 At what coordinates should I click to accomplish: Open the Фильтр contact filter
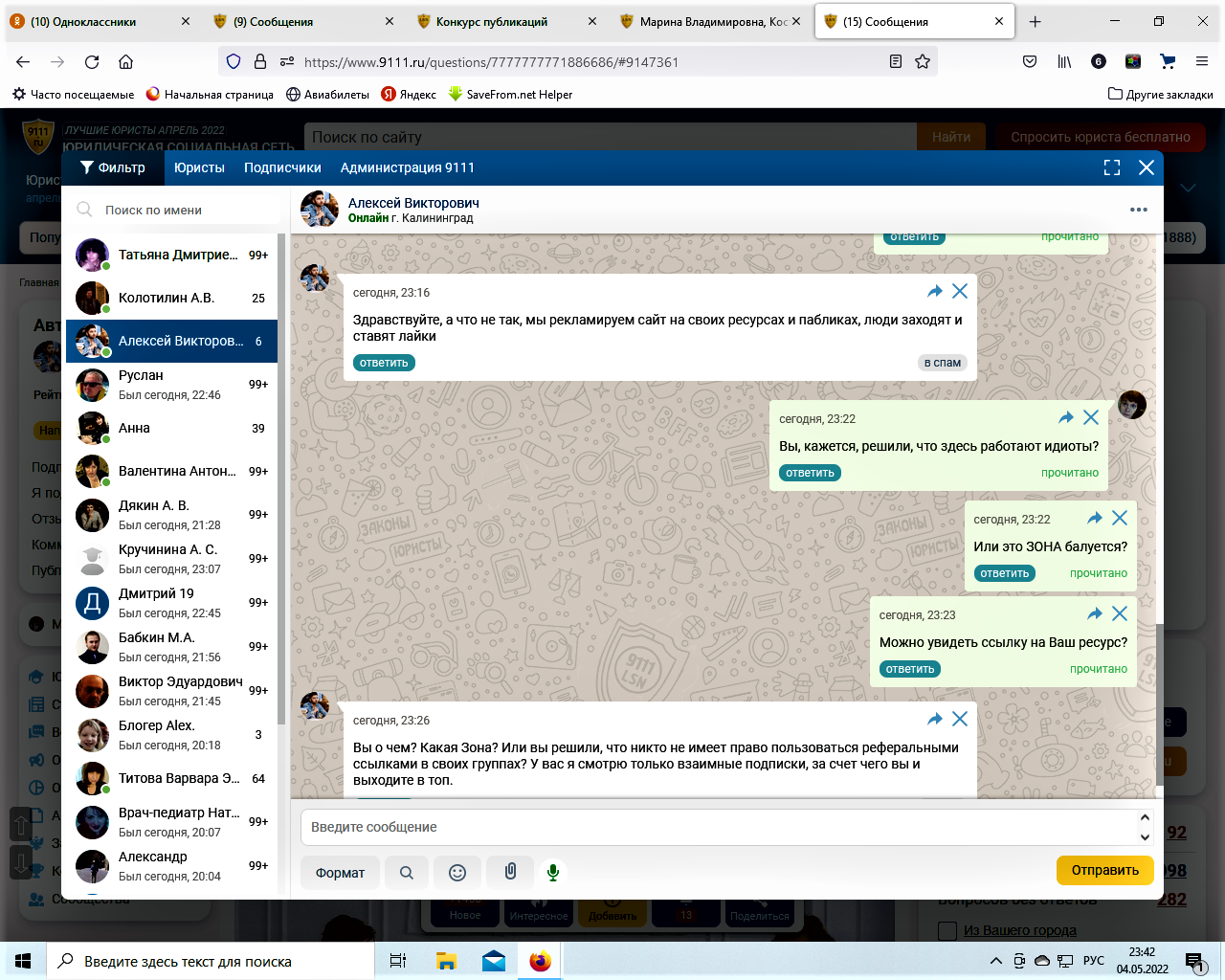(x=113, y=167)
